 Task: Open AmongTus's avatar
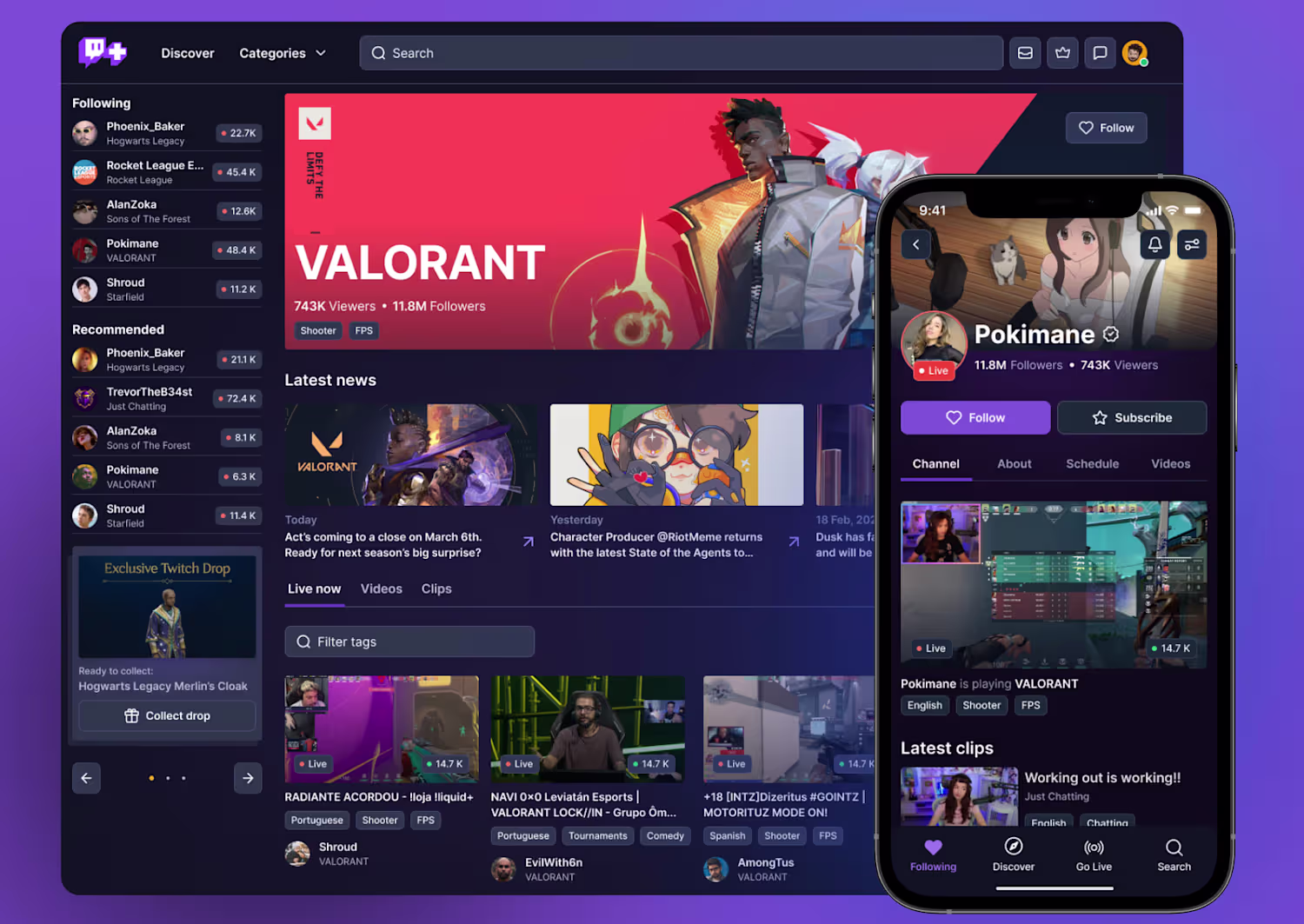715,869
